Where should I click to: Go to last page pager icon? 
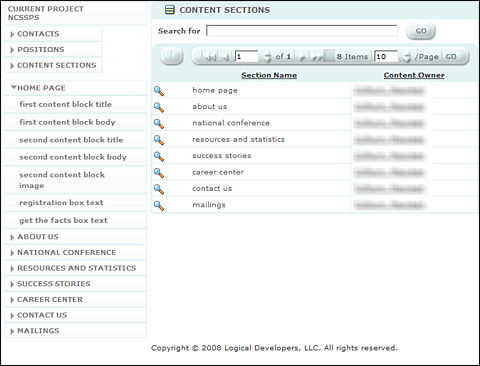point(316,57)
